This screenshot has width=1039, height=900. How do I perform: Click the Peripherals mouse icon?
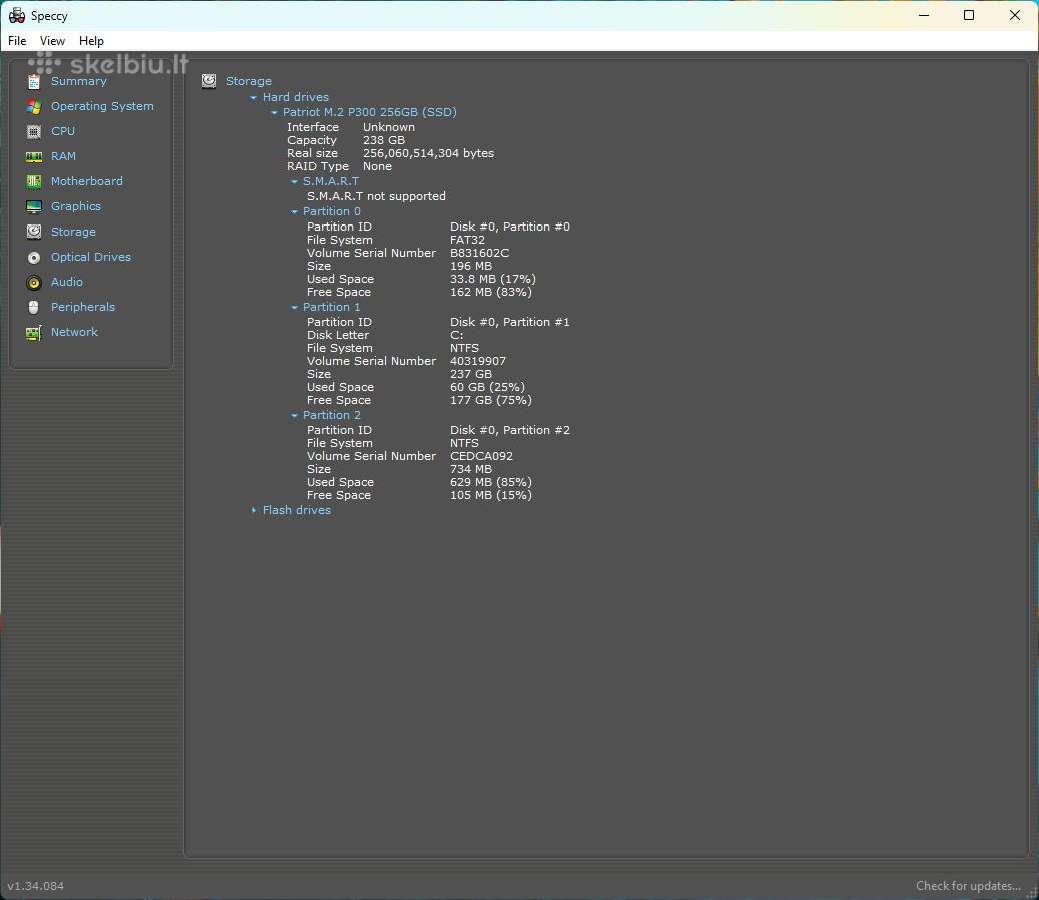(x=34, y=308)
